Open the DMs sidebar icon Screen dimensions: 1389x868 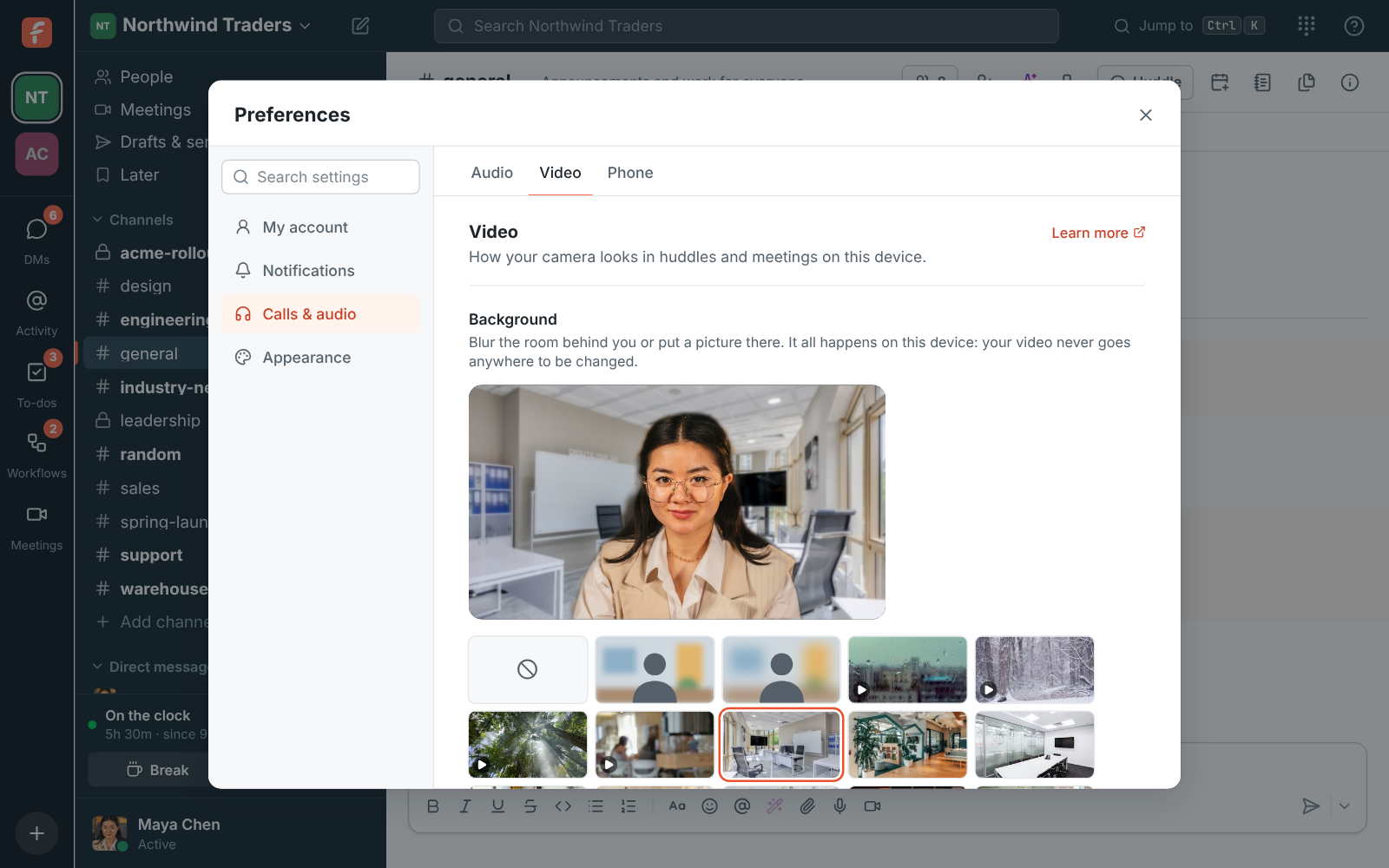[36, 229]
